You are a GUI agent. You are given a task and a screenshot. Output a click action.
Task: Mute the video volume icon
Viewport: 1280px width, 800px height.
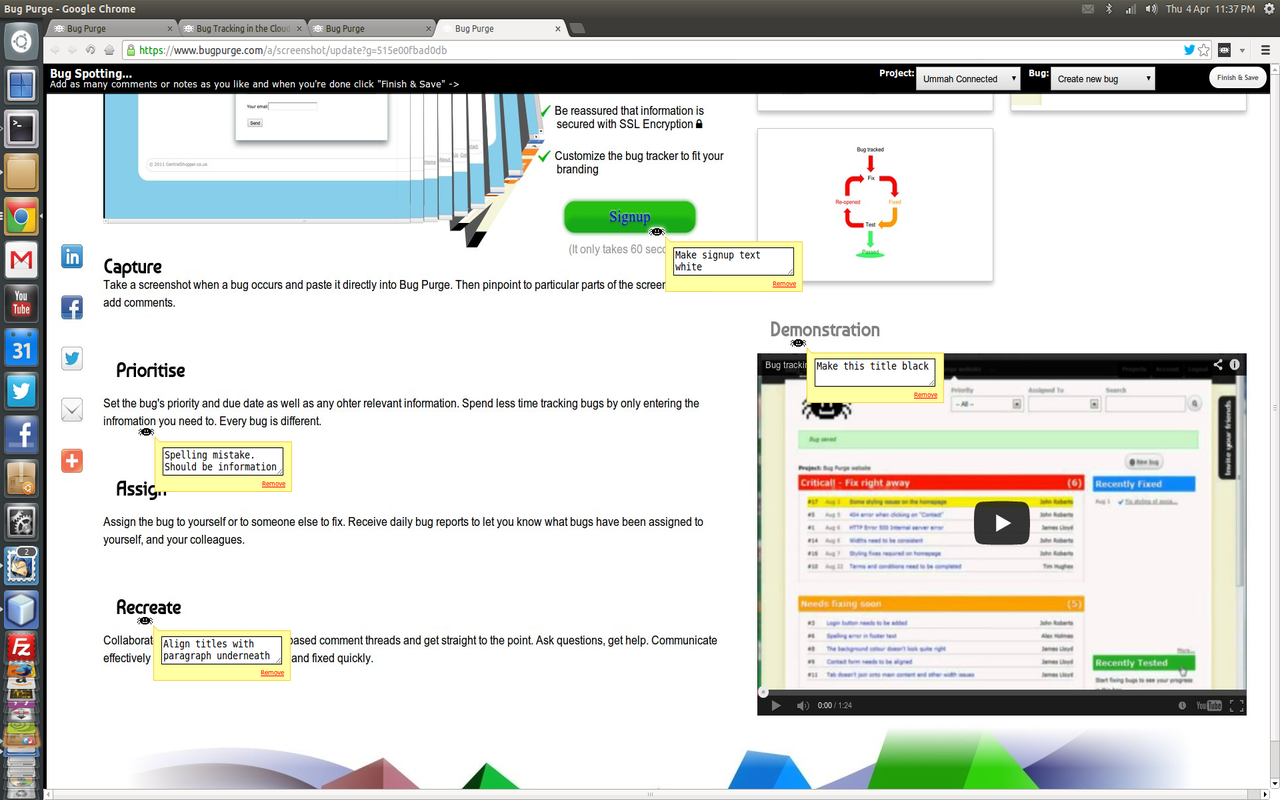click(x=802, y=705)
